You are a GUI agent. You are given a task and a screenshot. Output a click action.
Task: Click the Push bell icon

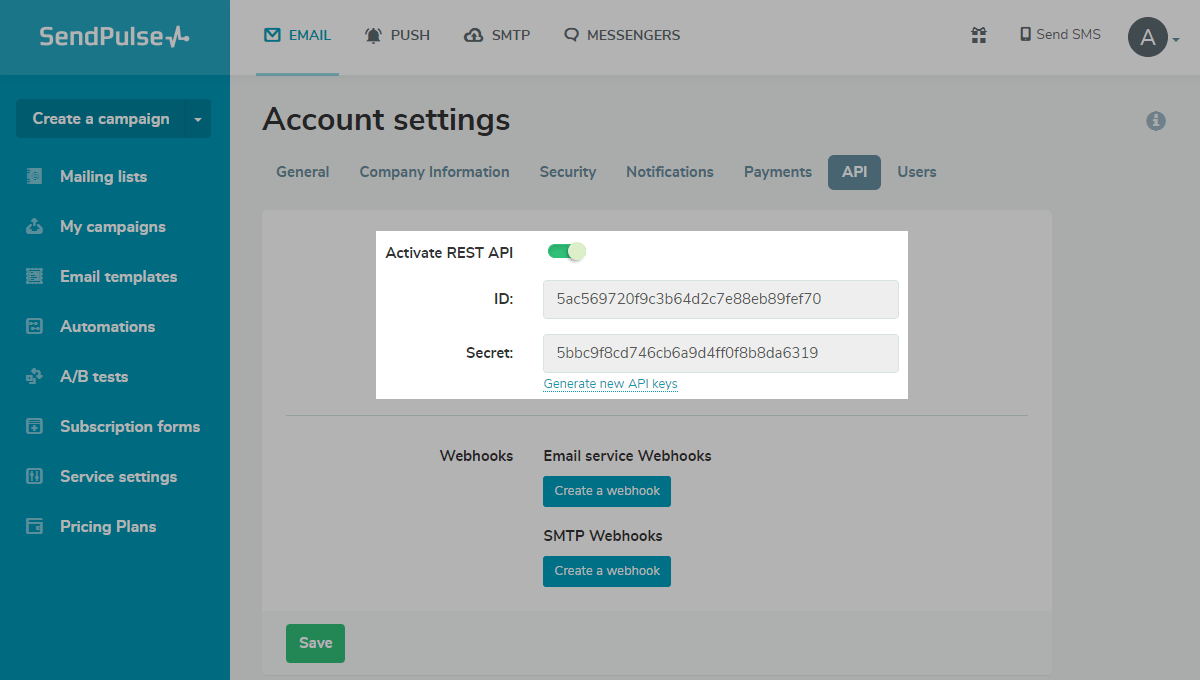(373, 35)
